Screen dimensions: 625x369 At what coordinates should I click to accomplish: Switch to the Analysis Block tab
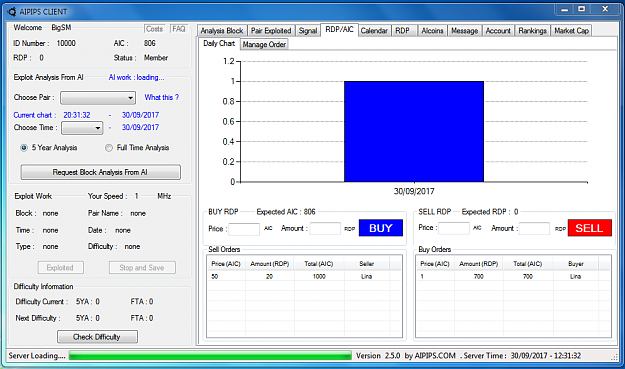[x=222, y=31]
